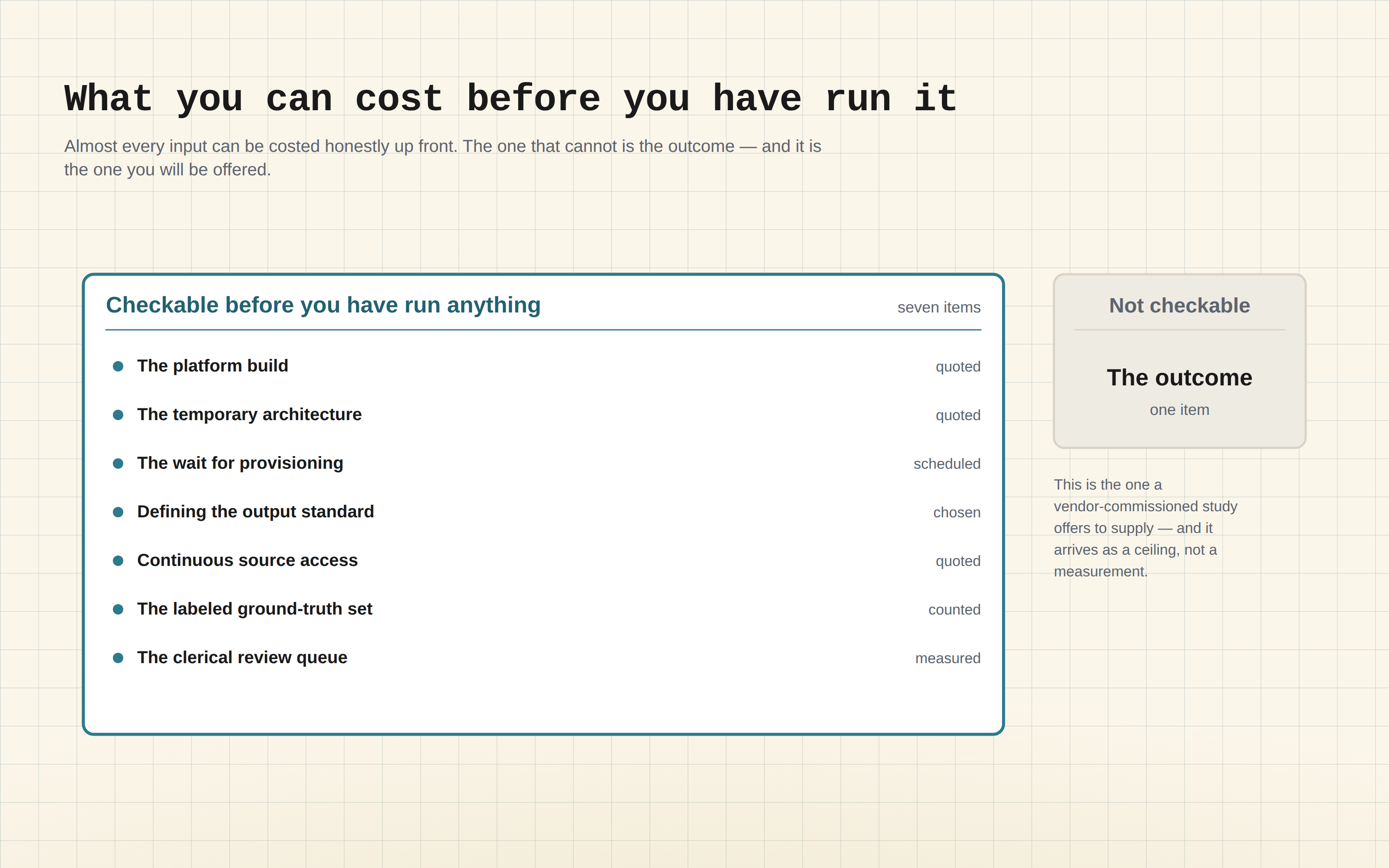Screen dimensions: 1389x868
Task: Click the 'seven items' label
Action: pos(939,308)
